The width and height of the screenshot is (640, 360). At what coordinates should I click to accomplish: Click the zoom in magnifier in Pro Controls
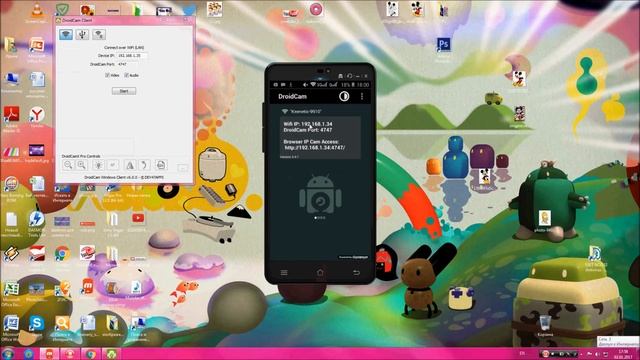pyautogui.click(x=81, y=165)
